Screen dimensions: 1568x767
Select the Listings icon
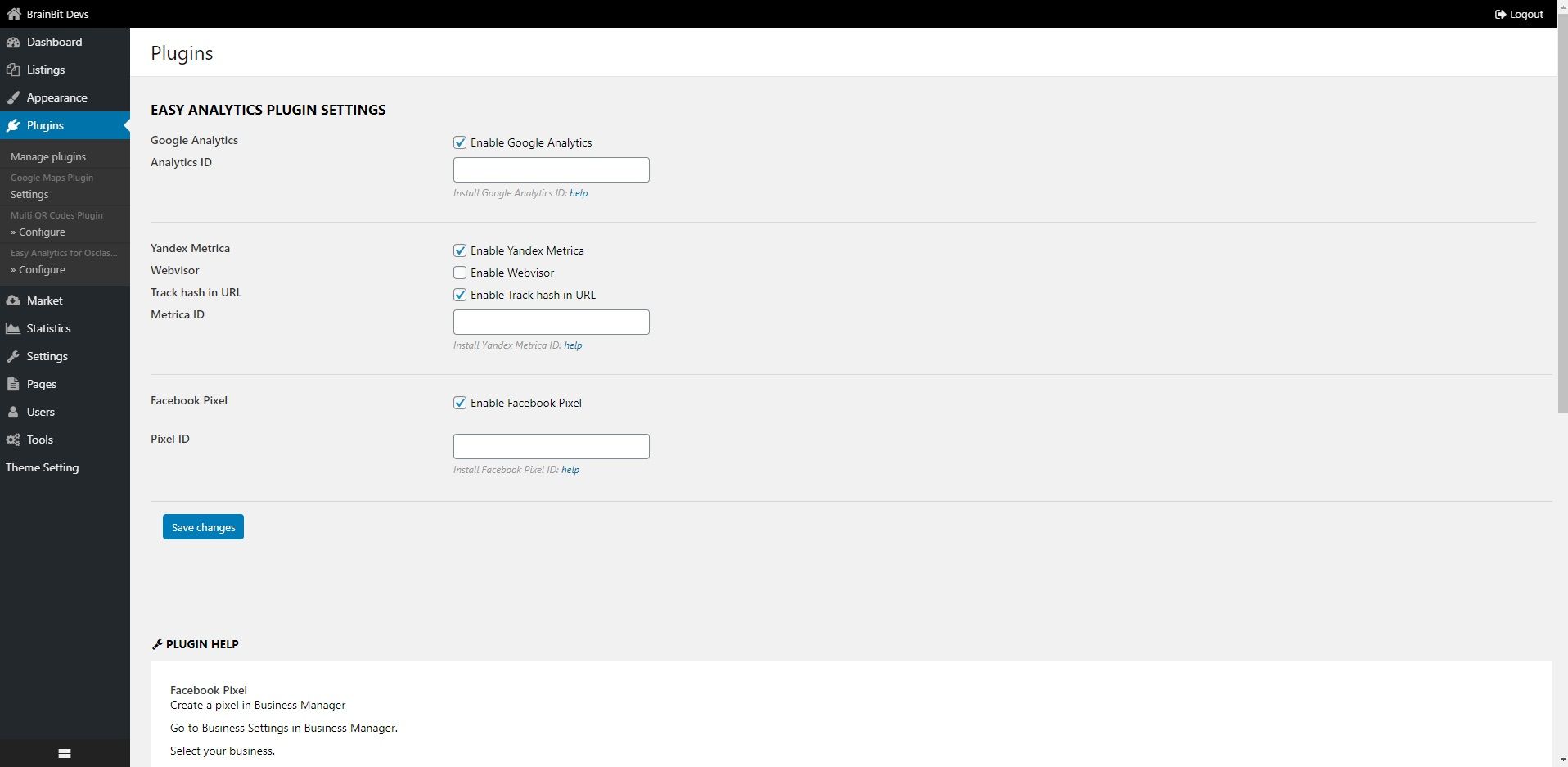[x=14, y=70]
